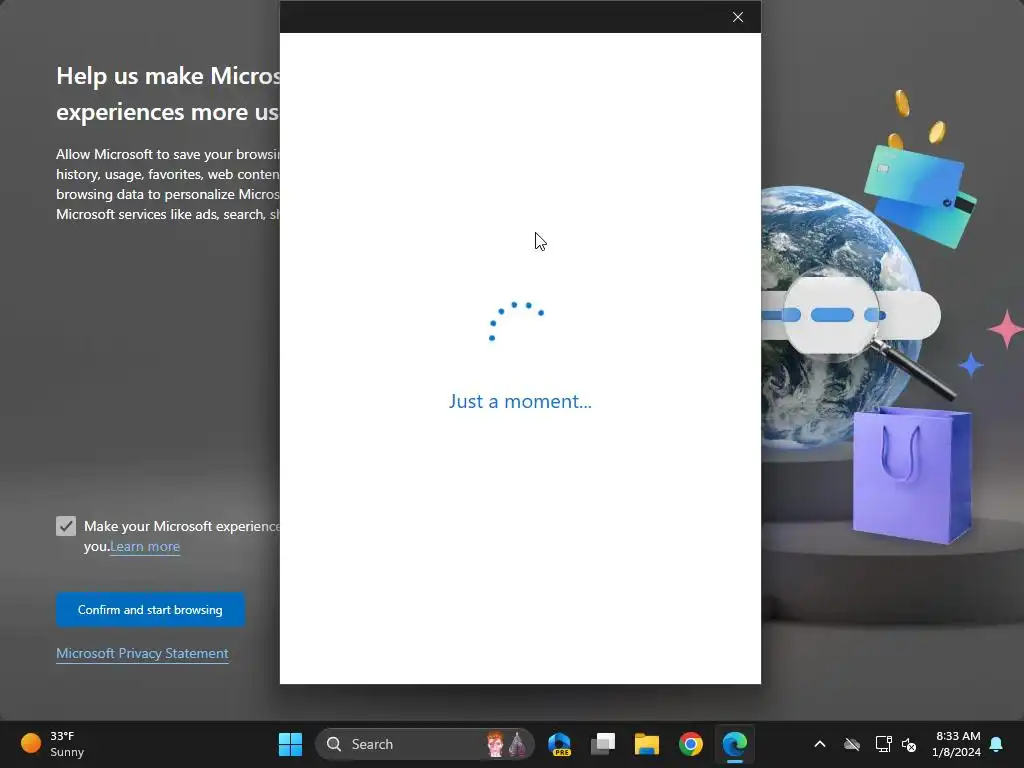Open Edge Preview icon in taskbar
Viewport: 1024px width, 768px height.
click(x=560, y=744)
